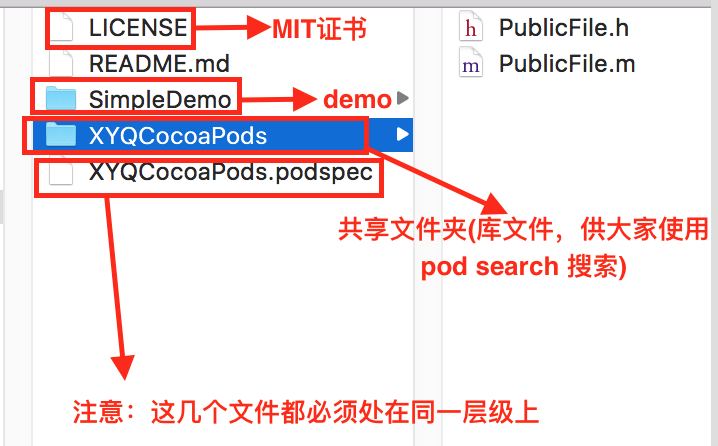Select the SimpleDemo folder name
Screen dimensions: 718x446
[x=160, y=99]
